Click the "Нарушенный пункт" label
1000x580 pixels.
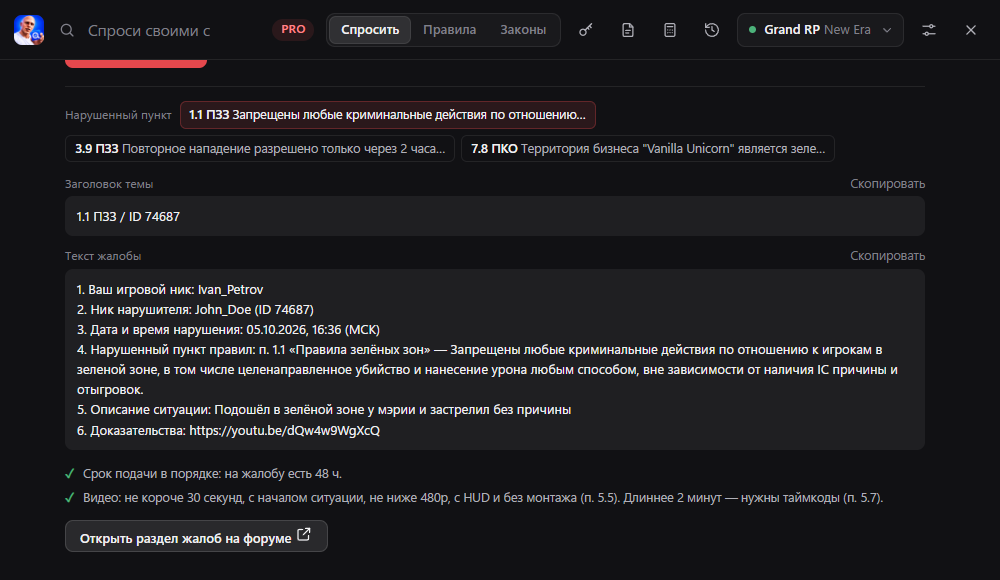pyautogui.click(x=118, y=115)
